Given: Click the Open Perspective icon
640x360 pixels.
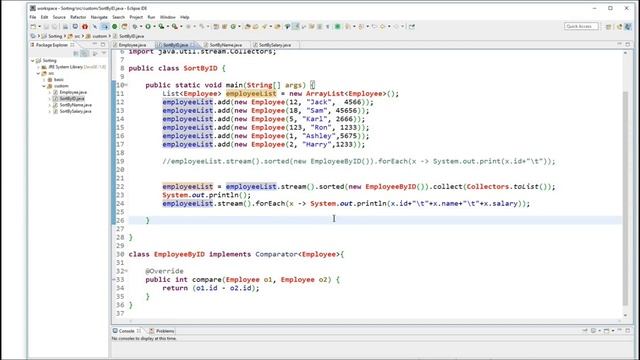Looking at the screenshot, I should click(x=609, y=27).
